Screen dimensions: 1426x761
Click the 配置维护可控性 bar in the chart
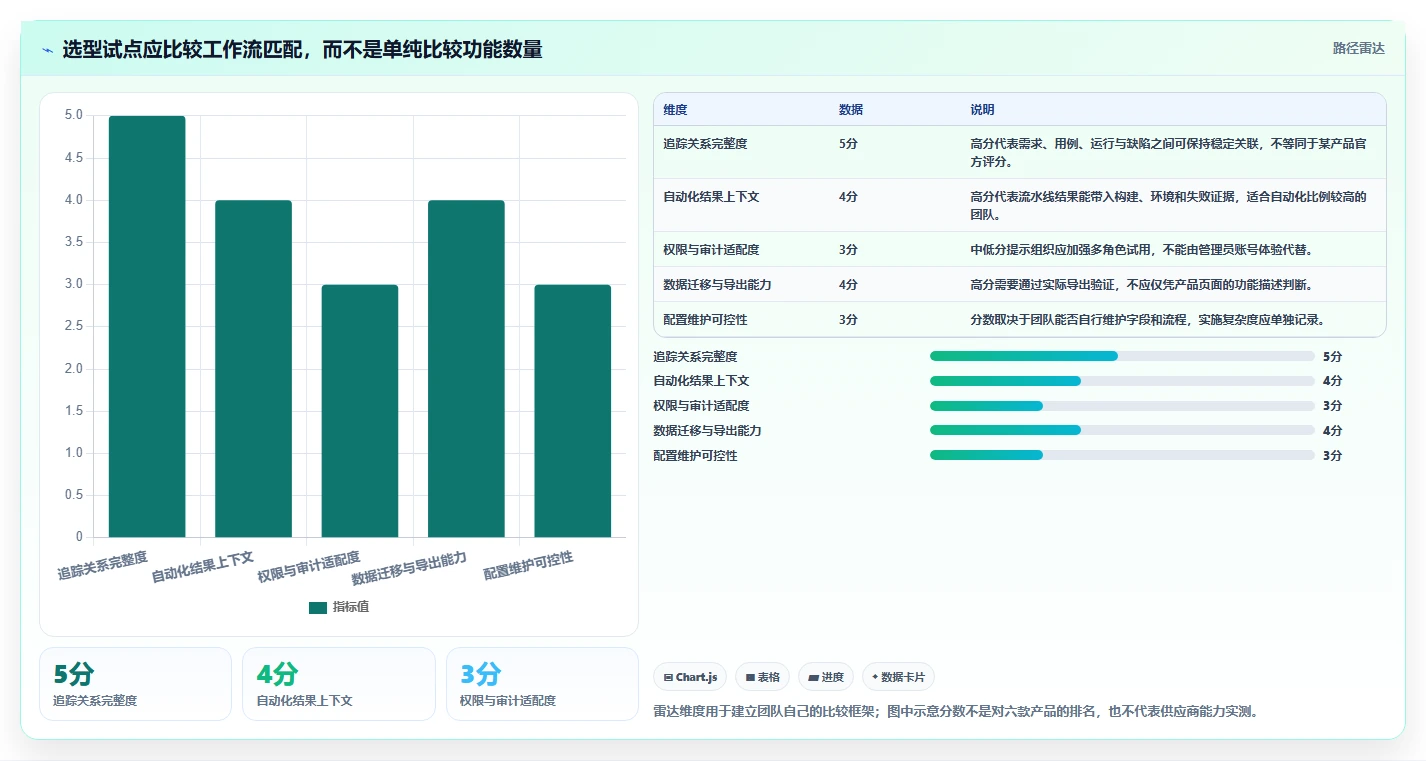point(573,411)
